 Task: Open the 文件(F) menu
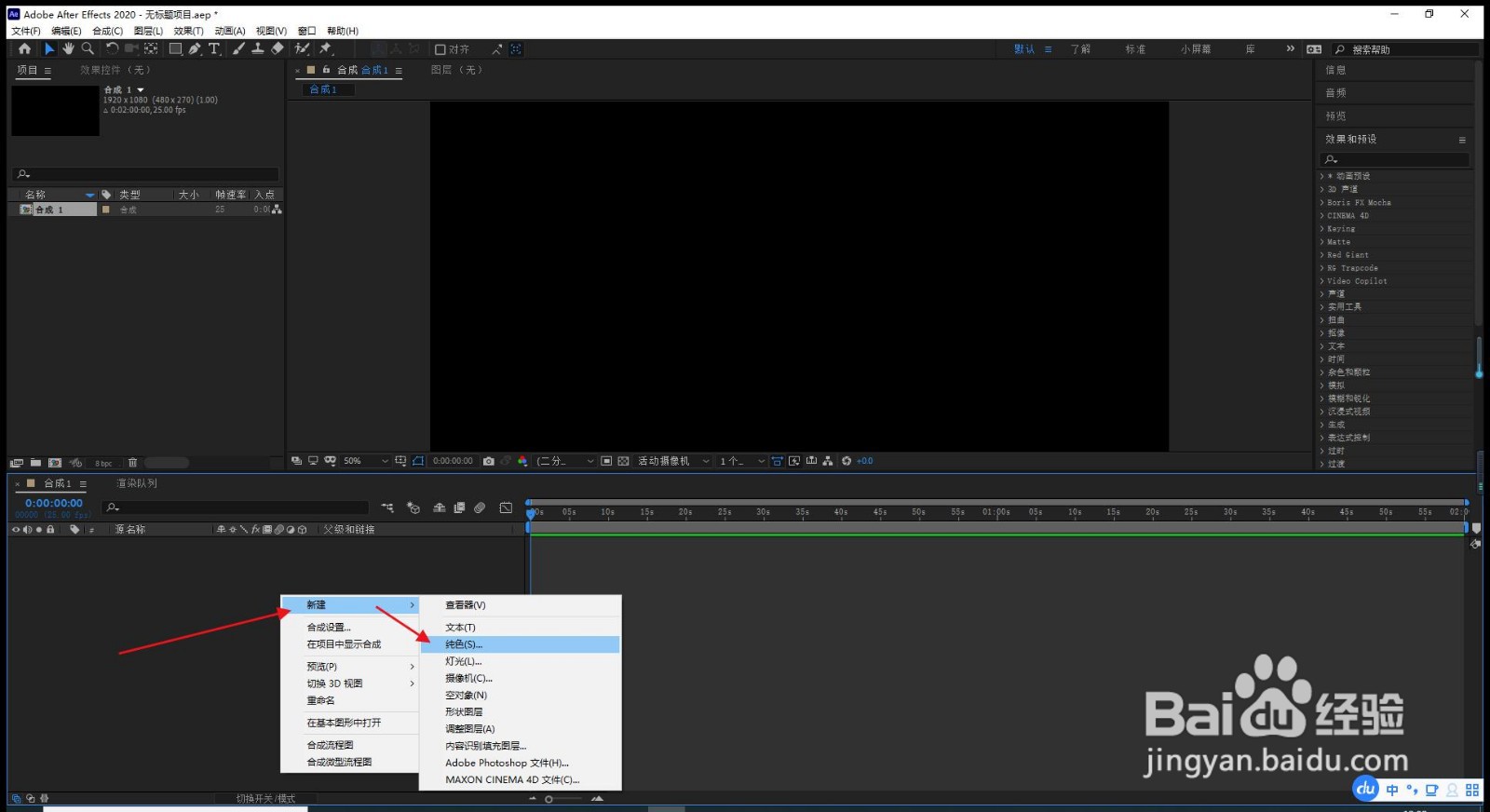tap(25, 31)
